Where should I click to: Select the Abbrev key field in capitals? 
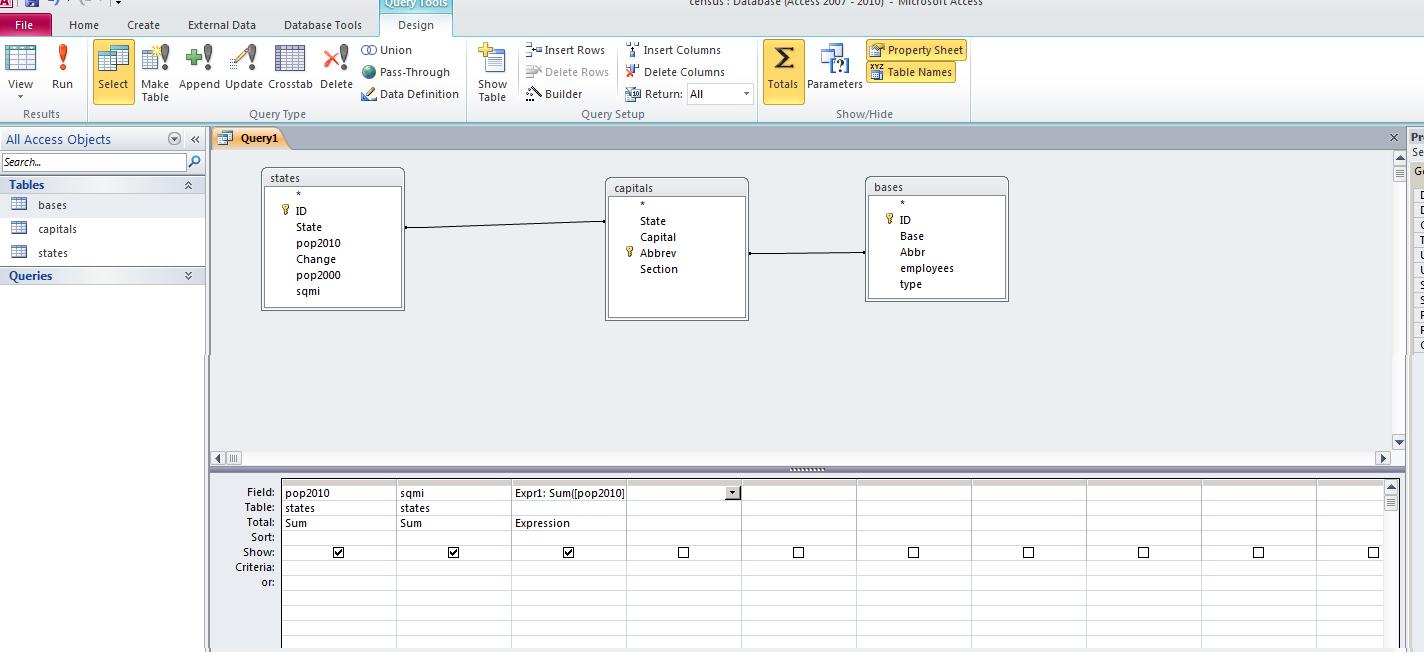[658, 253]
